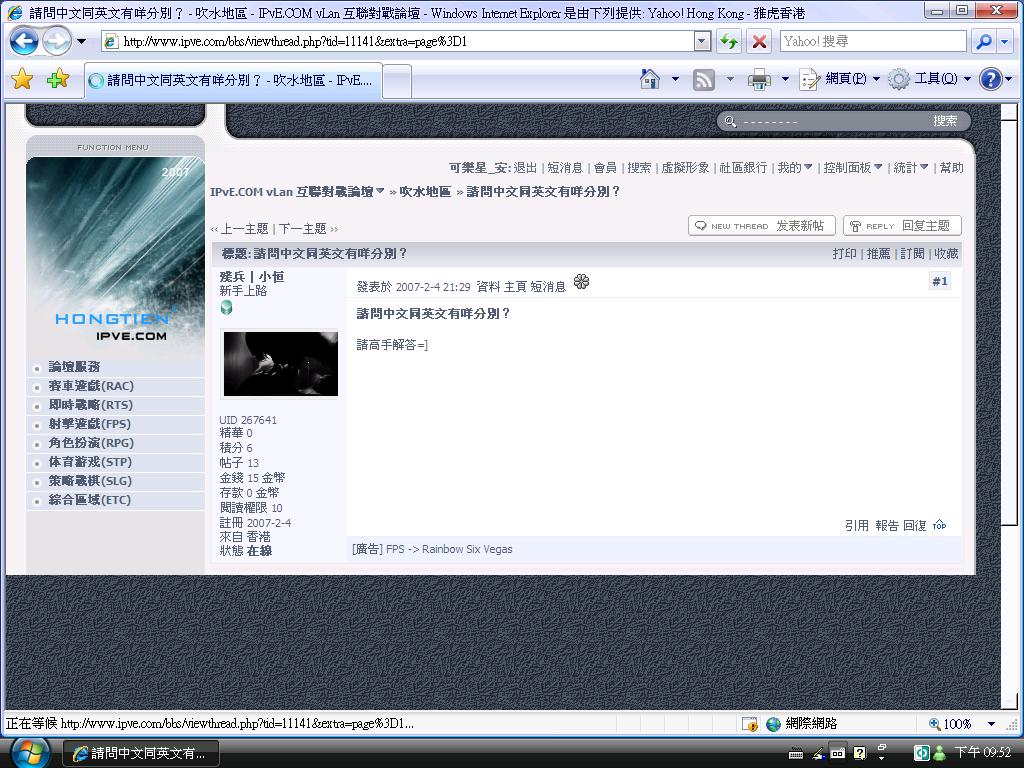
Task: Refresh the page with green arrows icon
Action: pos(729,42)
